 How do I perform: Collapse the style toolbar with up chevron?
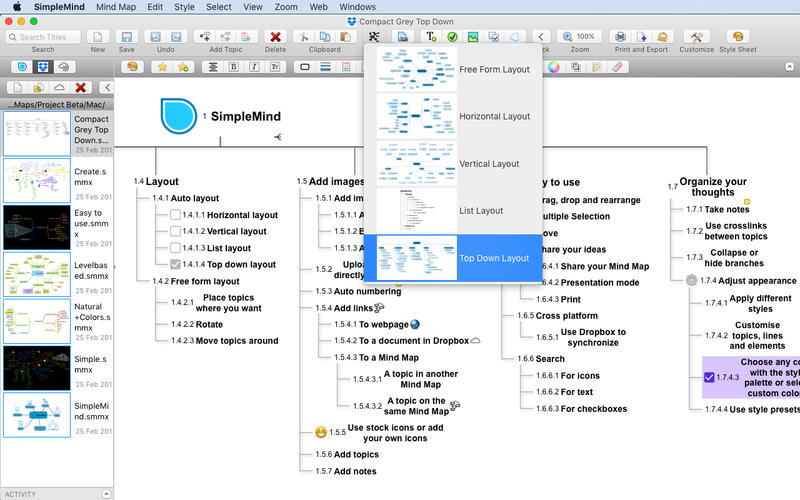pyautogui.click(x=789, y=67)
